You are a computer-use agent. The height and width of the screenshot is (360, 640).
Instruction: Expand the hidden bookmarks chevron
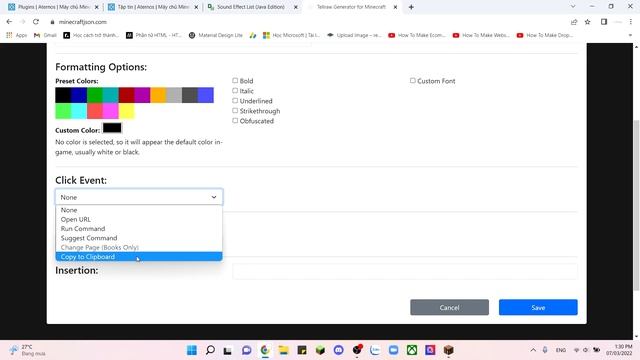click(x=630, y=35)
